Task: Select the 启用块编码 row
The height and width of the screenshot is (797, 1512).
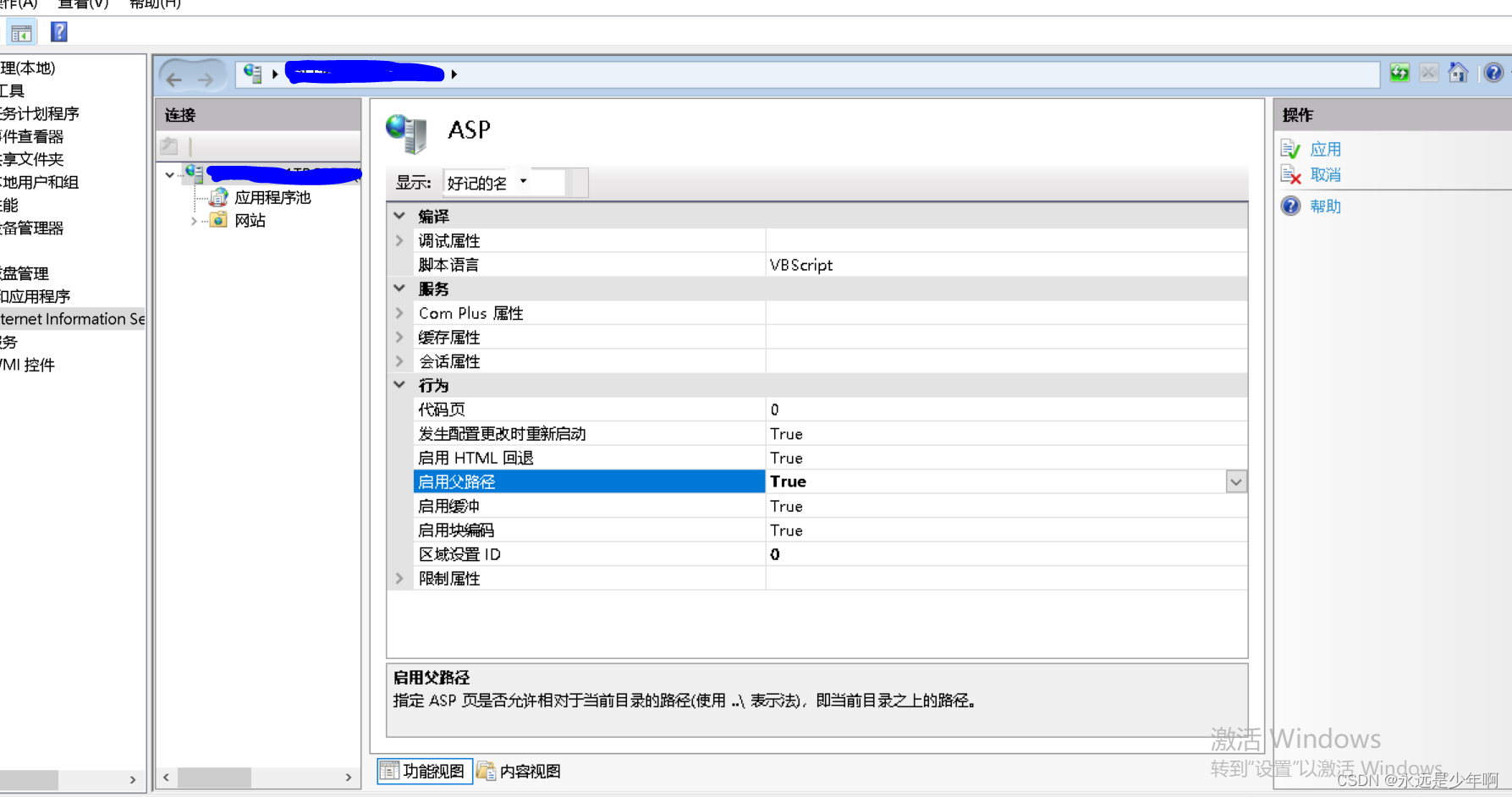Action: [830, 530]
